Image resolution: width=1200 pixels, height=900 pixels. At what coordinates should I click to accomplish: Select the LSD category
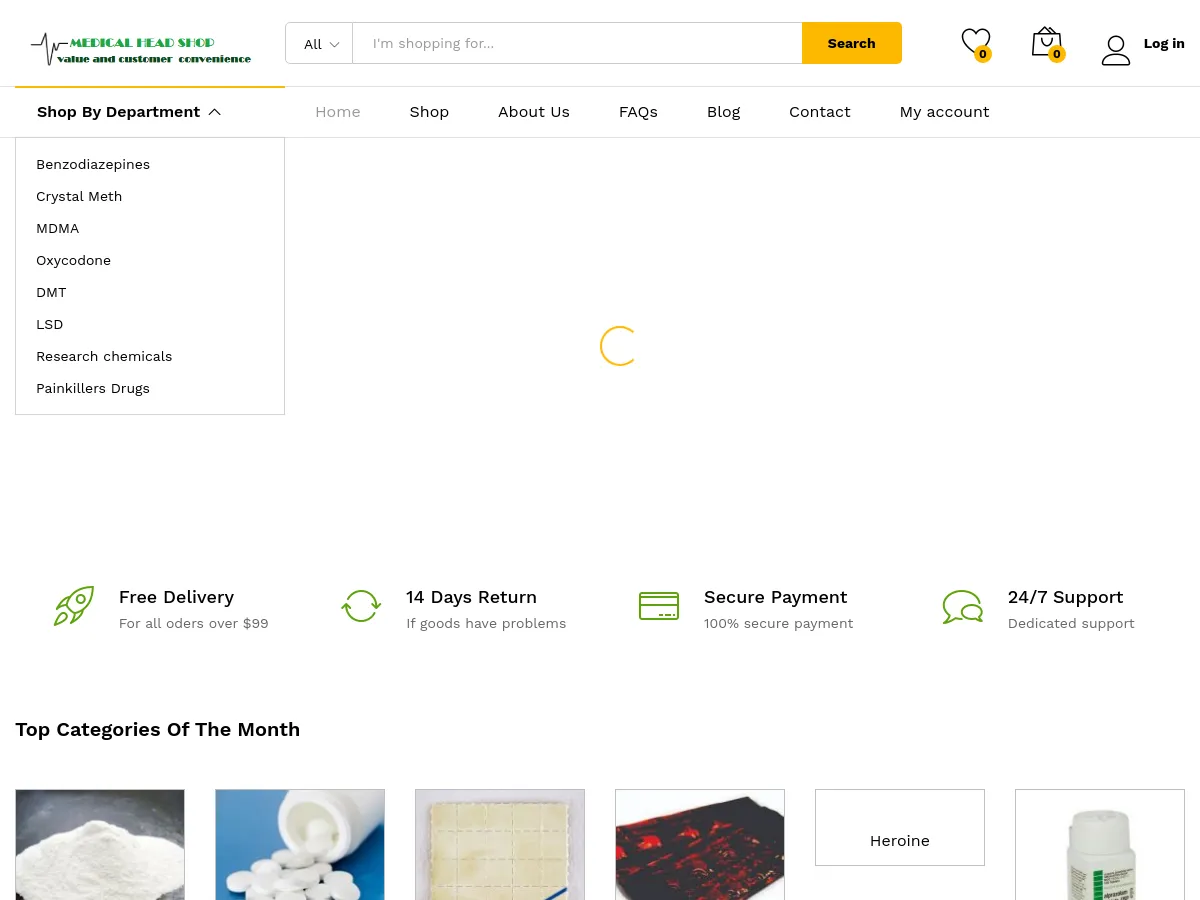[x=49, y=324]
